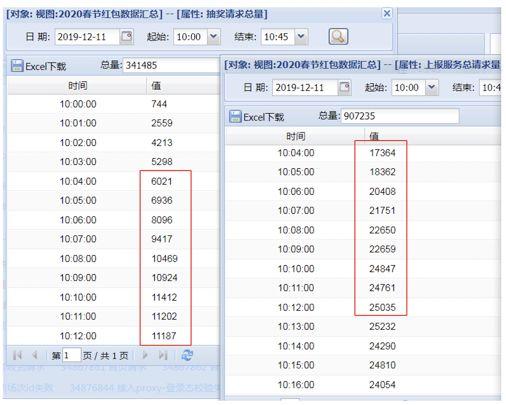Image resolution: width=506 pixels, height=405 pixels.
Task: Select time 10:03:00 in left table
Action: 78,162
